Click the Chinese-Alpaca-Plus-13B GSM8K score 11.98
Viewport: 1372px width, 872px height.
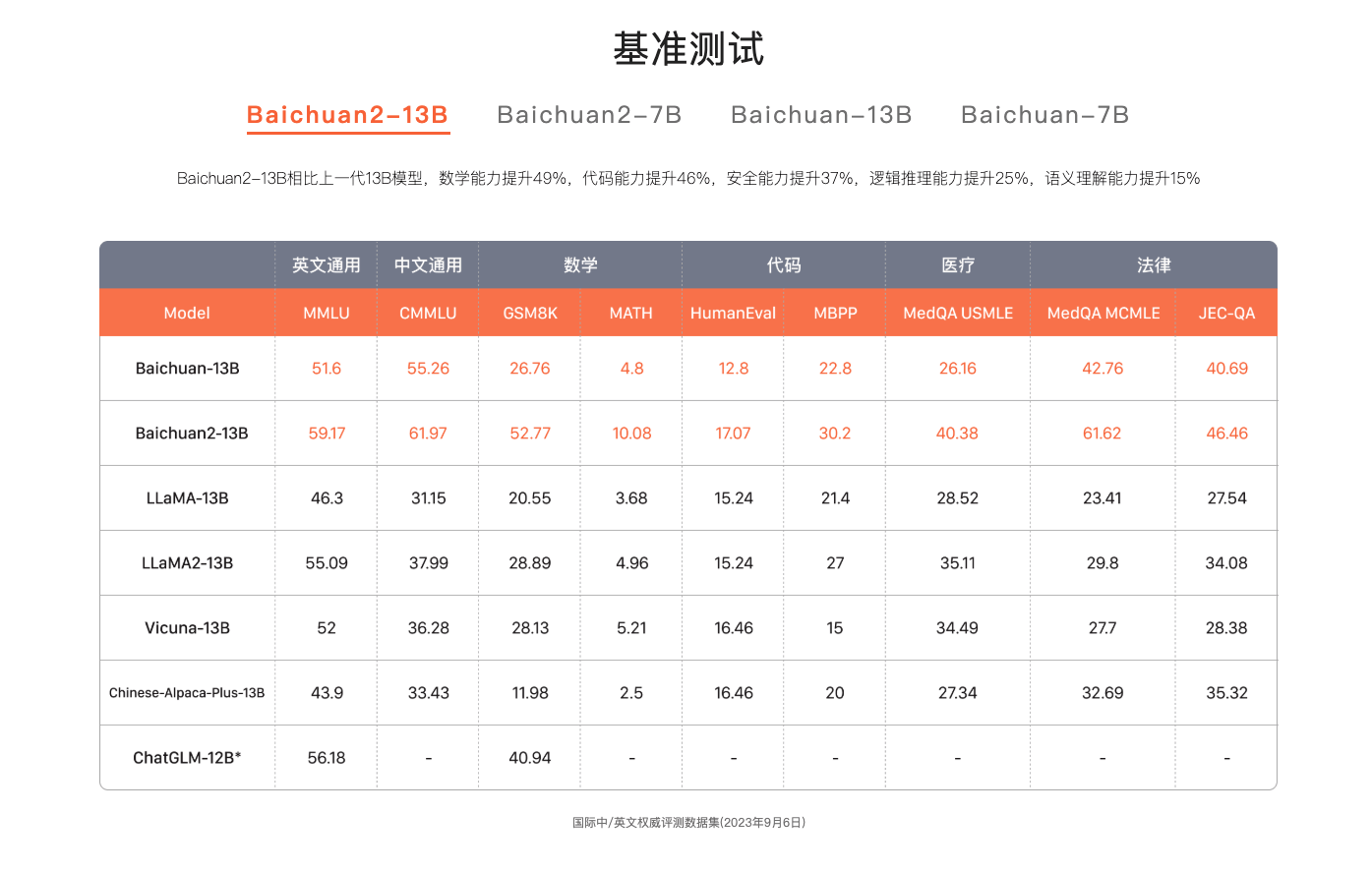coord(530,693)
